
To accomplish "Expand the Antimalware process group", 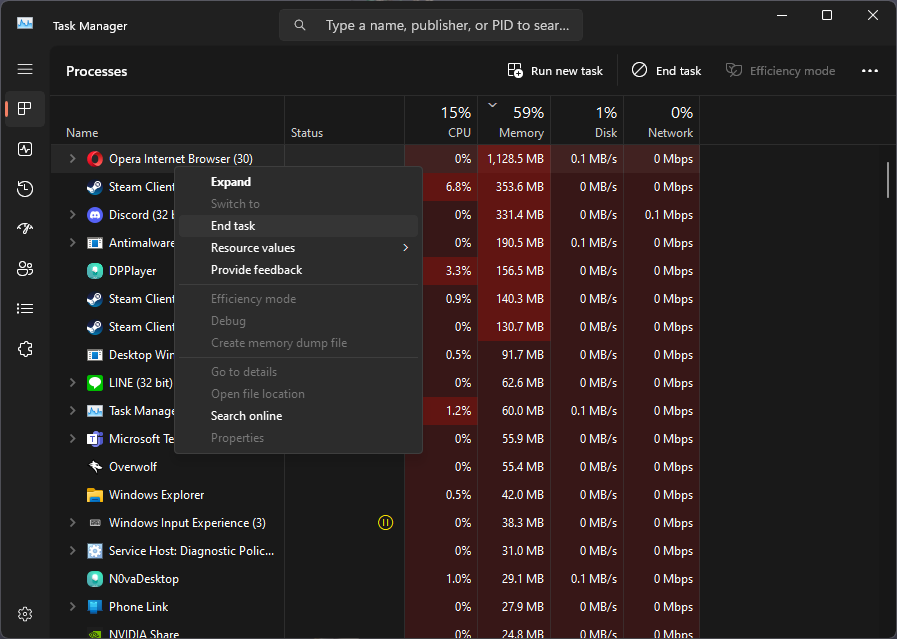I will tap(73, 243).
